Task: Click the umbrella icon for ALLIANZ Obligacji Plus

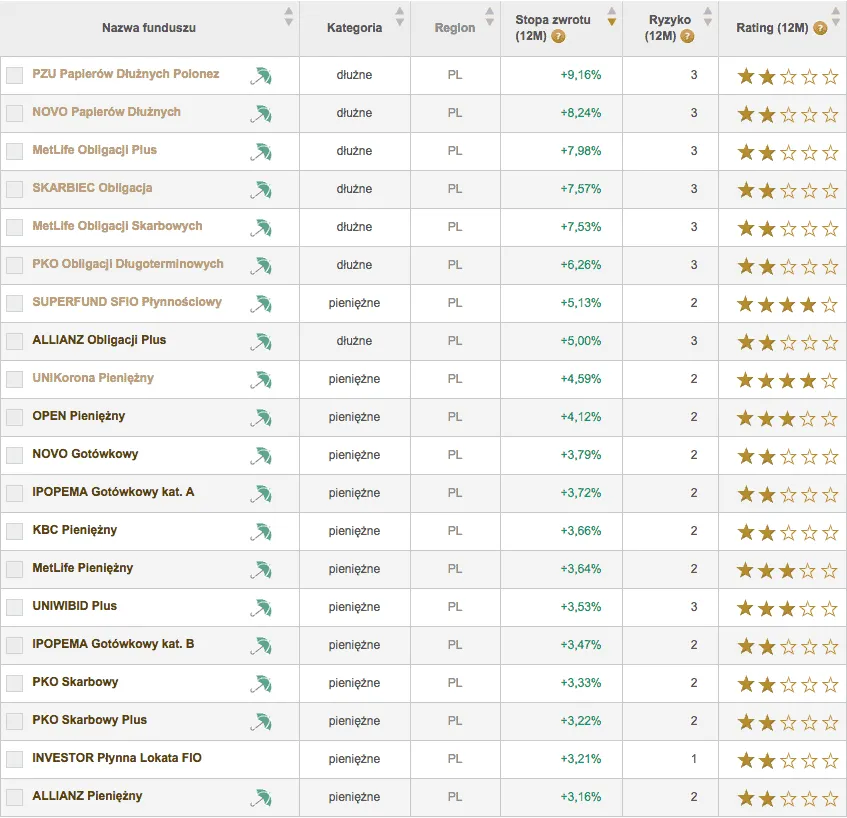Action: click(261, 342)
